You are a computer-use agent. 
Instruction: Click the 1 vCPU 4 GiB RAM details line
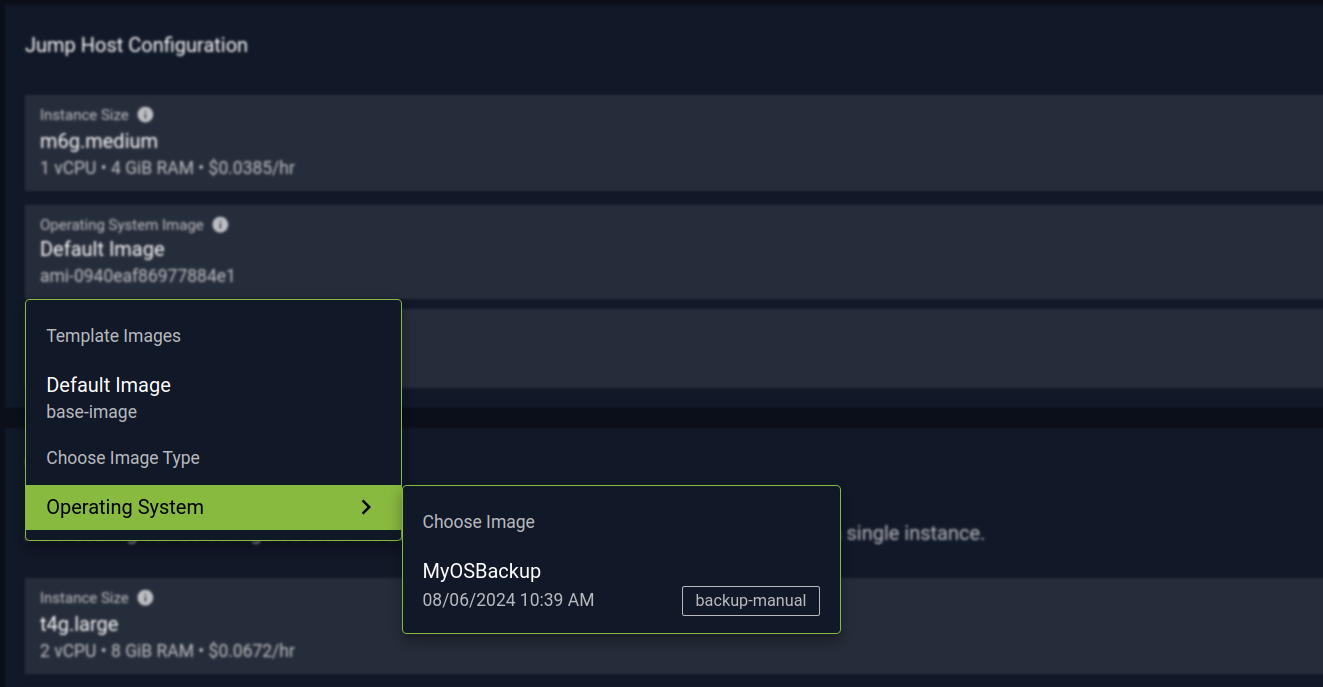pos(167,168)
